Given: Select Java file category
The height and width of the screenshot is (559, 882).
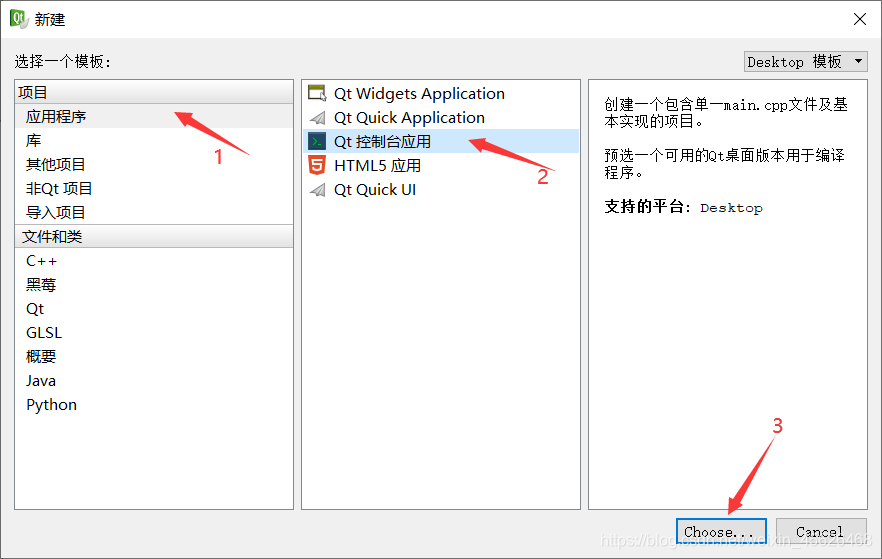Looking at the screenshot, I should click(x=154, y=381).
